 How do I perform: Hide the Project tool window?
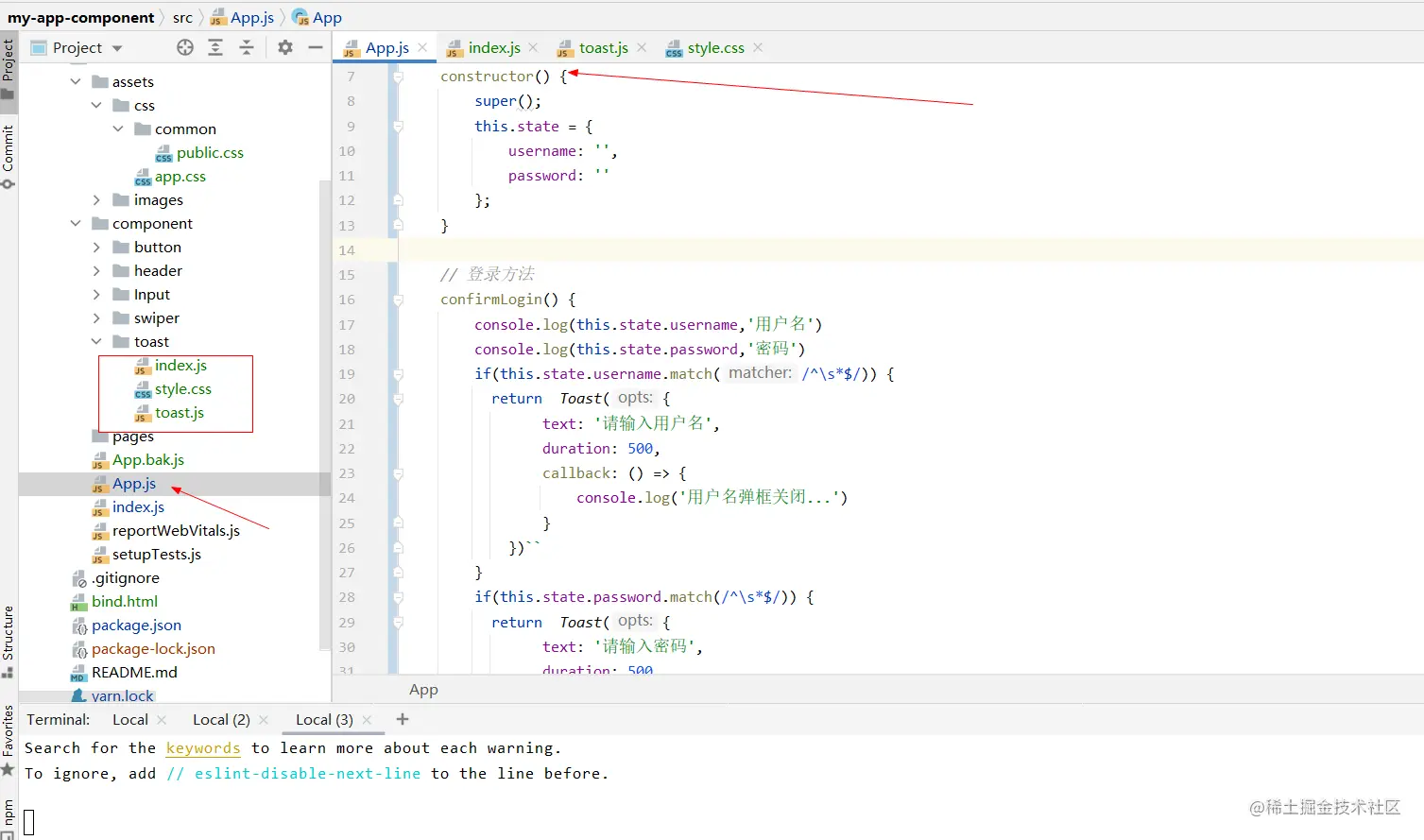coord(316,47)
